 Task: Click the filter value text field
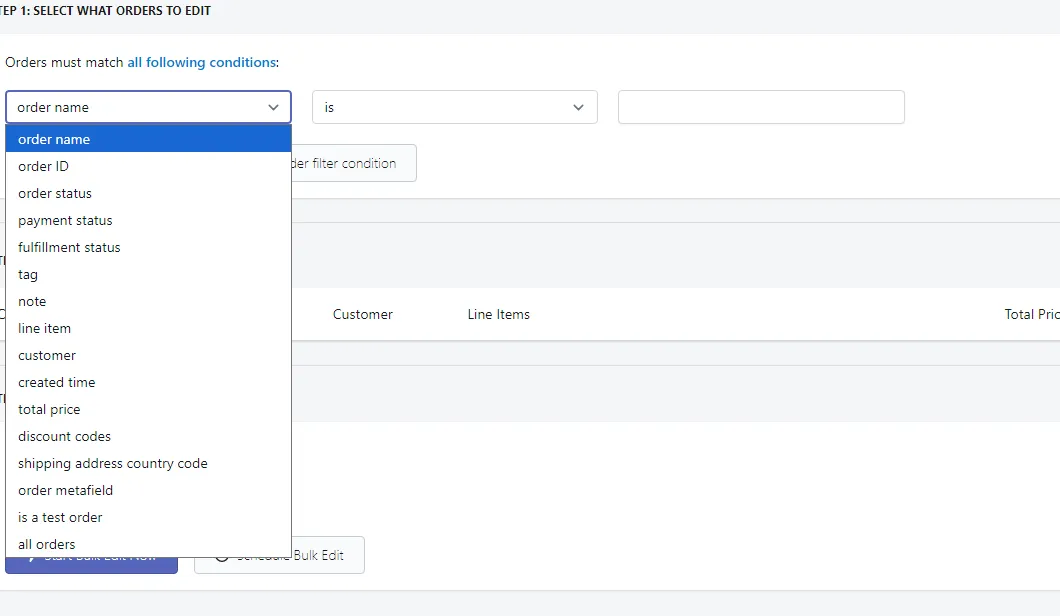[761, 107]
